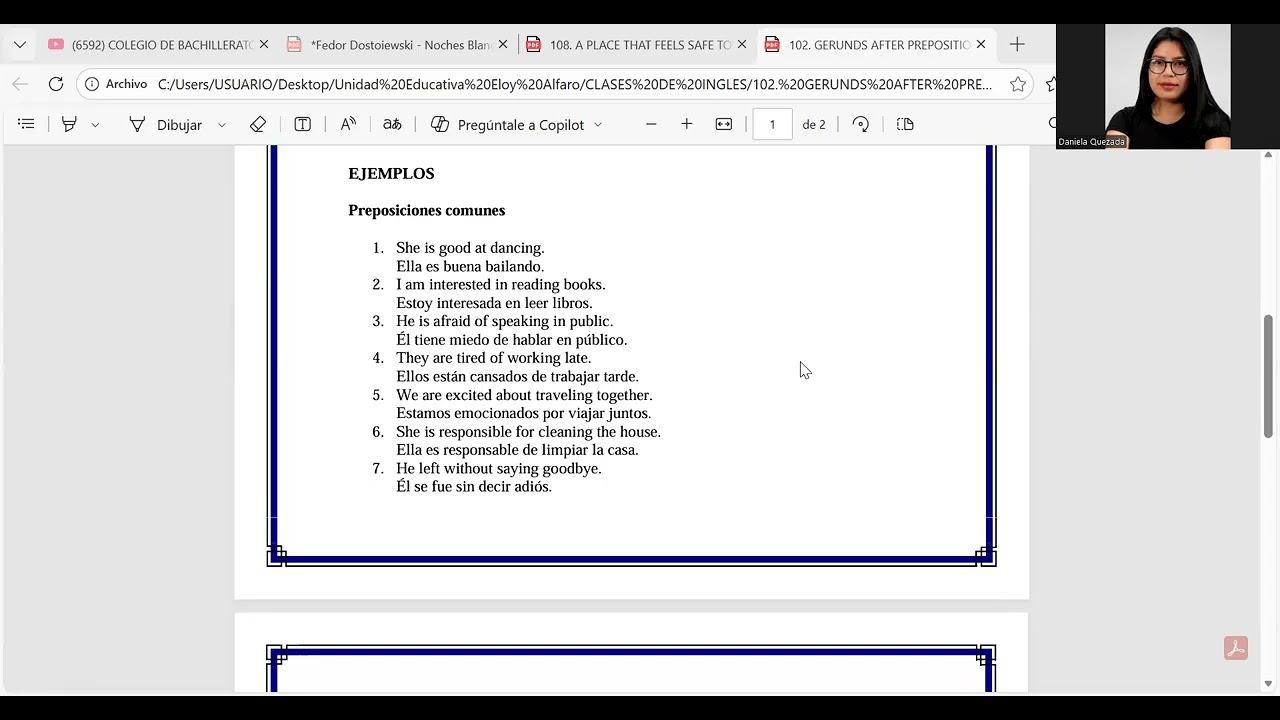Click 'Estoy interesada en leer libros.'

[x=494, y=303]
